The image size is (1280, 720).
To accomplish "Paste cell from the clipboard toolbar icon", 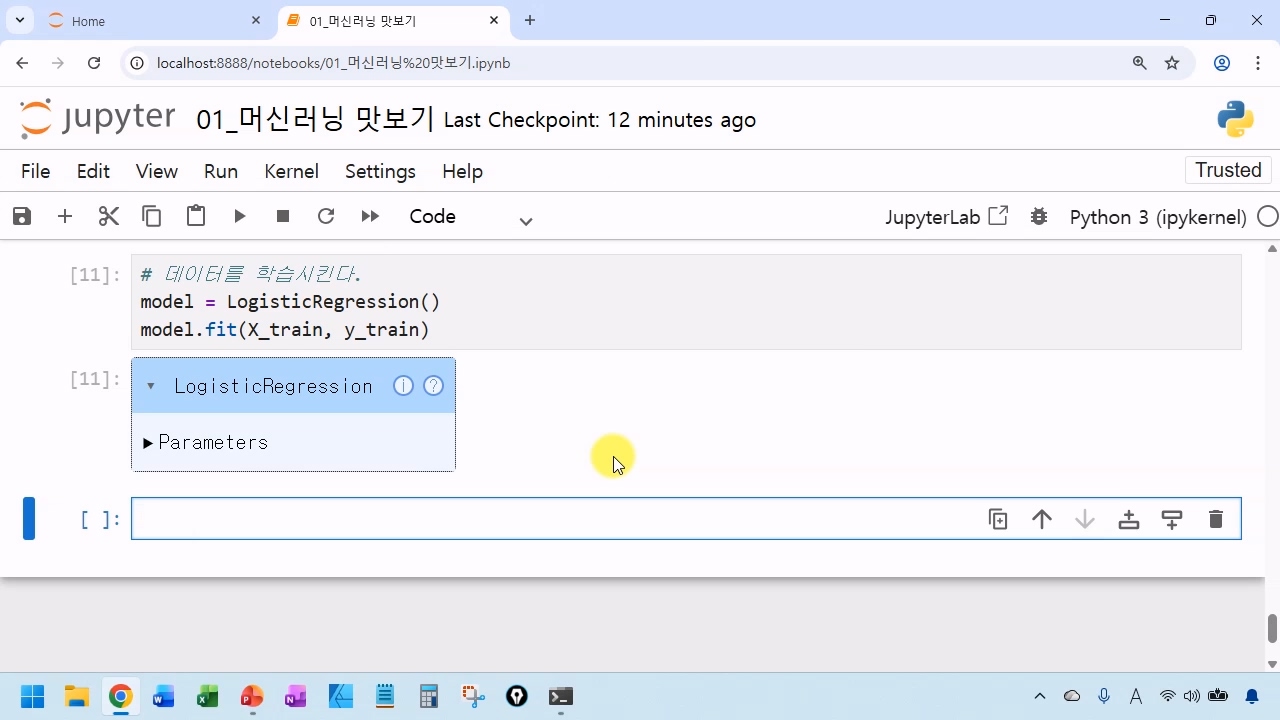I will pyautogui.click(x=196, y=216).
